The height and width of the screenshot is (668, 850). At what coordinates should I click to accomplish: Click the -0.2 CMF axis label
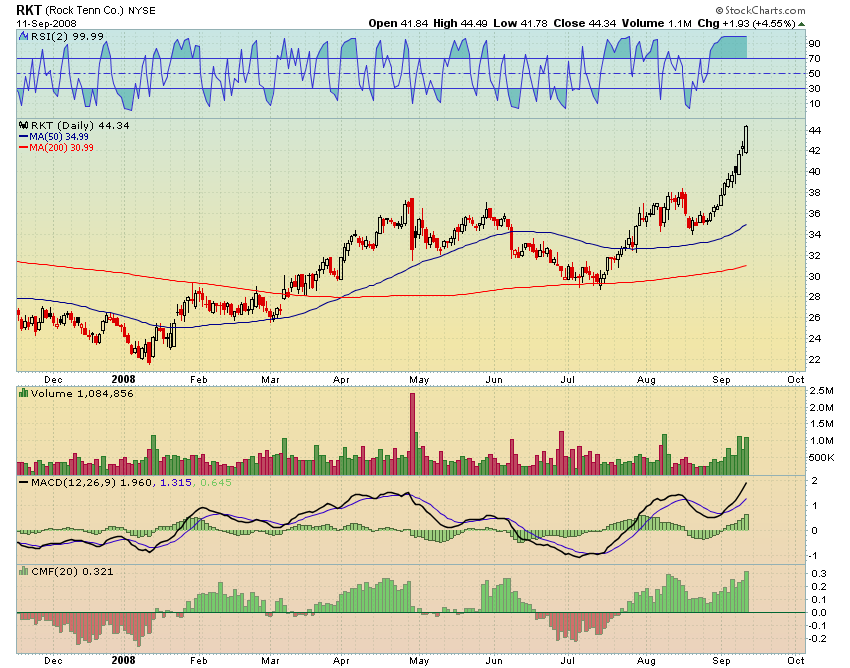pyautogui.click(x=817, y=639)
